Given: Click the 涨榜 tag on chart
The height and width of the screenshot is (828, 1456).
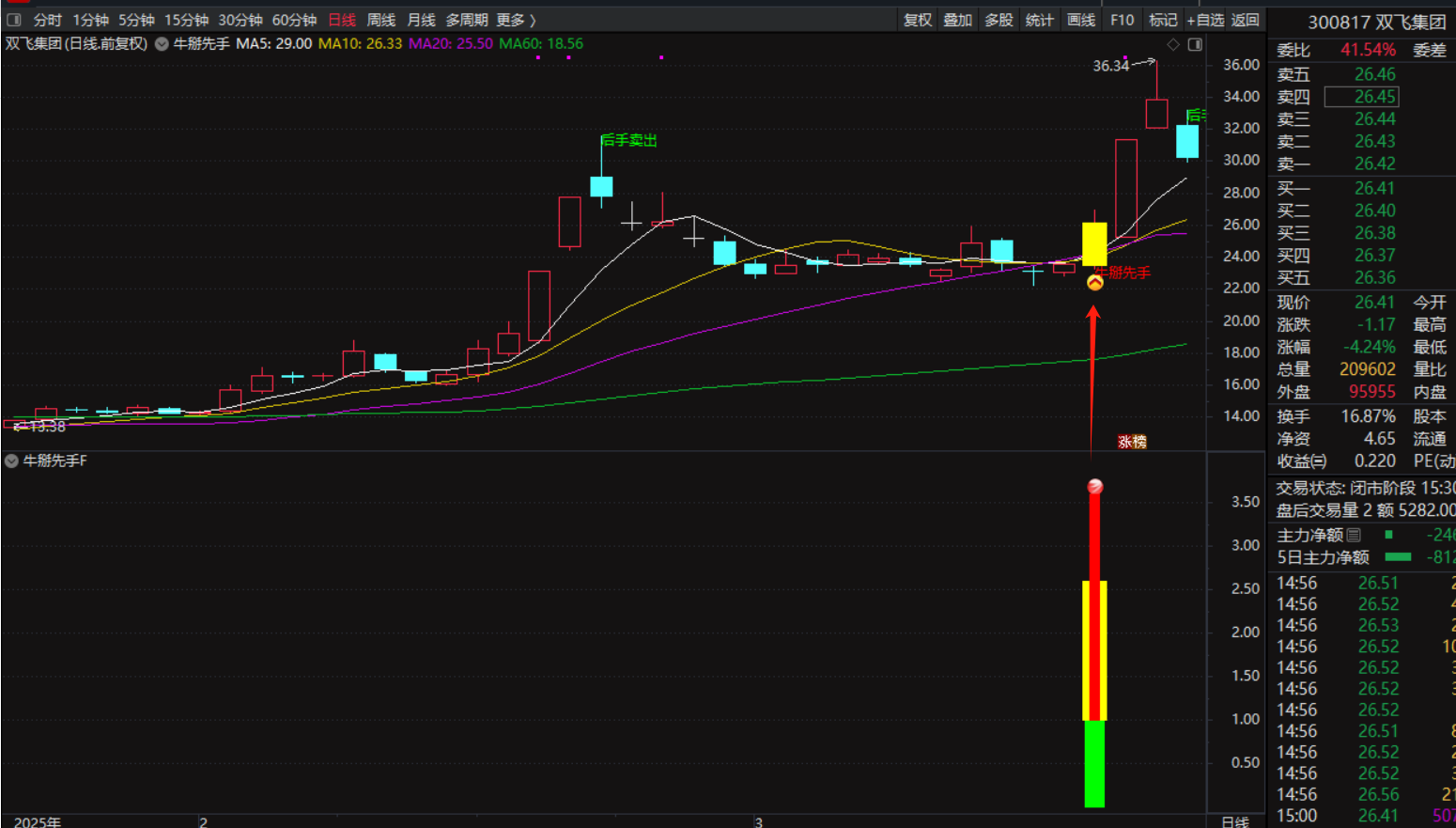Looking at the screenshot, I should click(1132, 442).
